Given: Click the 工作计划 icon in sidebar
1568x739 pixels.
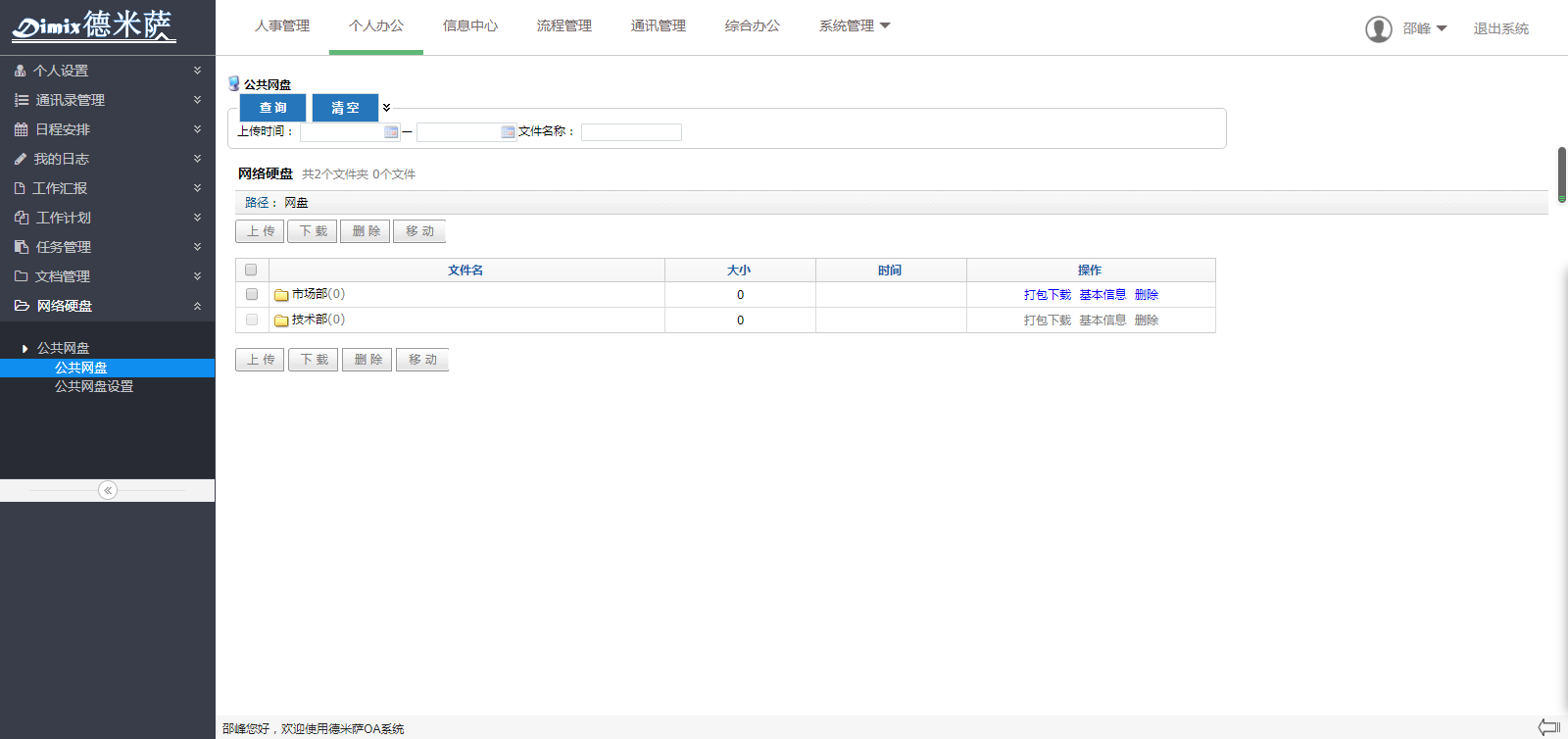Looking at the screenshot, I should click(x=22, y=218).
